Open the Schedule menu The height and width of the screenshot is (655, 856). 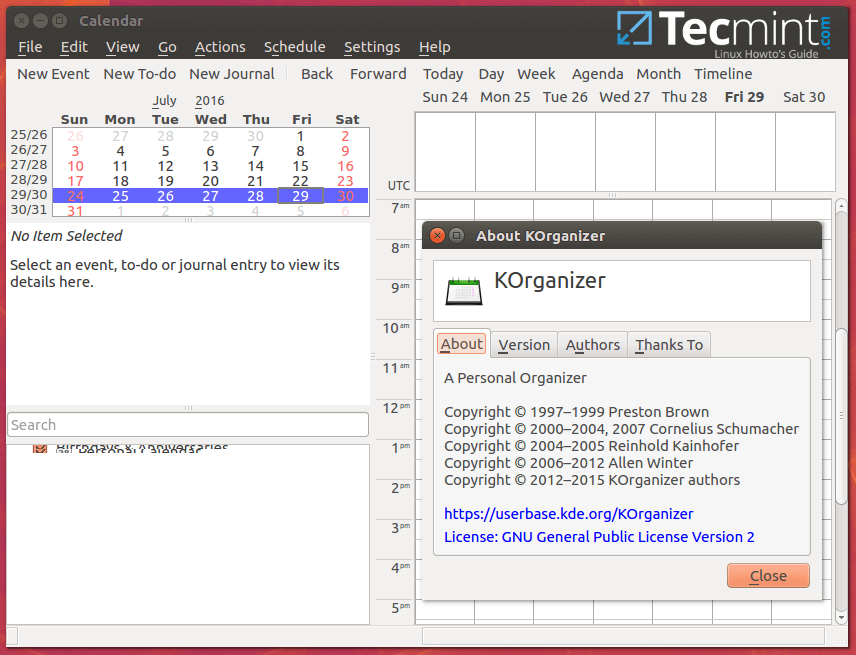pyautogui.click(x=295, y=47)
